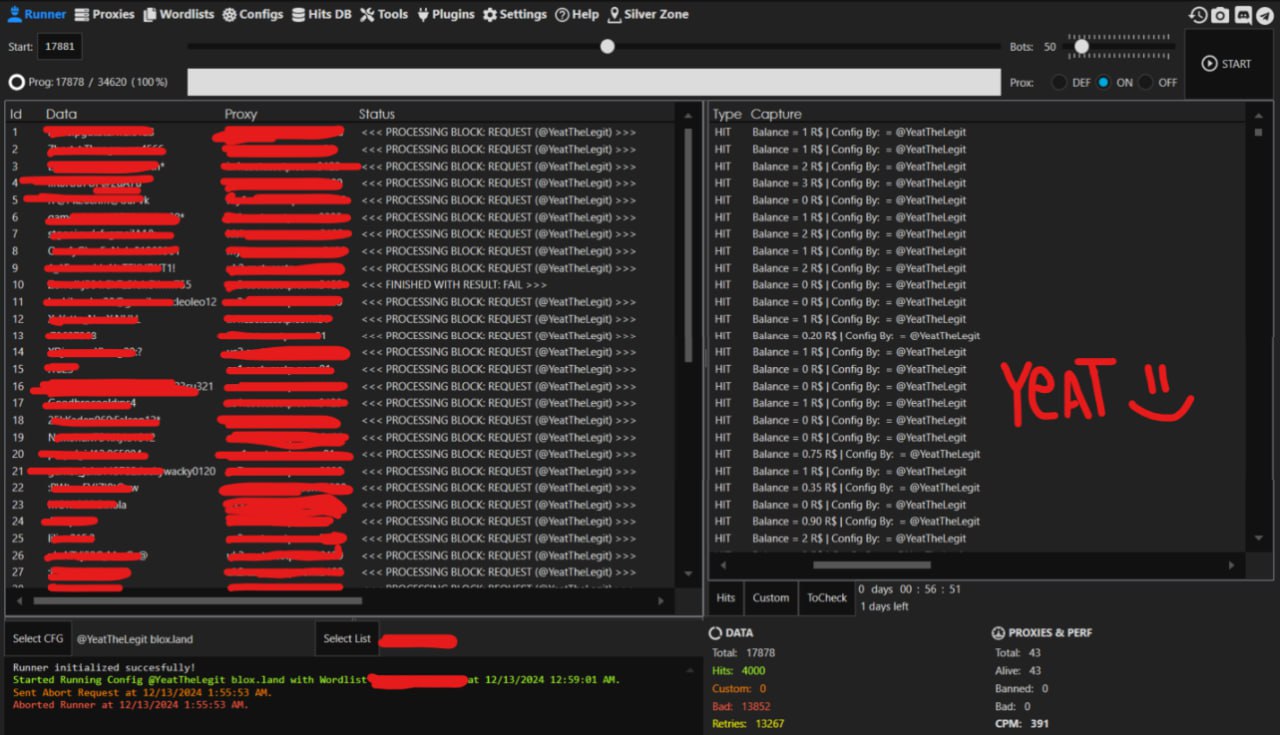Open the Hits DB tab
This screenshot has width=1280, height=735.
click(323, 15)
